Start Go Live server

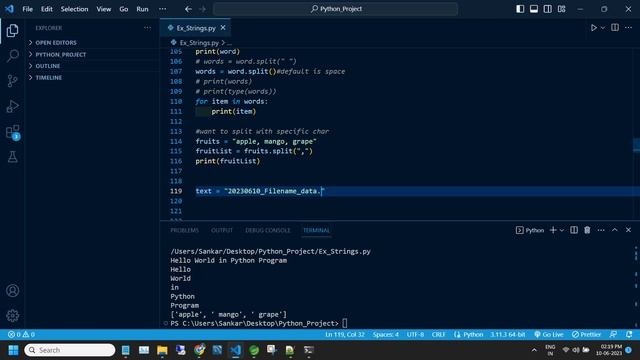tap(549, 334)
